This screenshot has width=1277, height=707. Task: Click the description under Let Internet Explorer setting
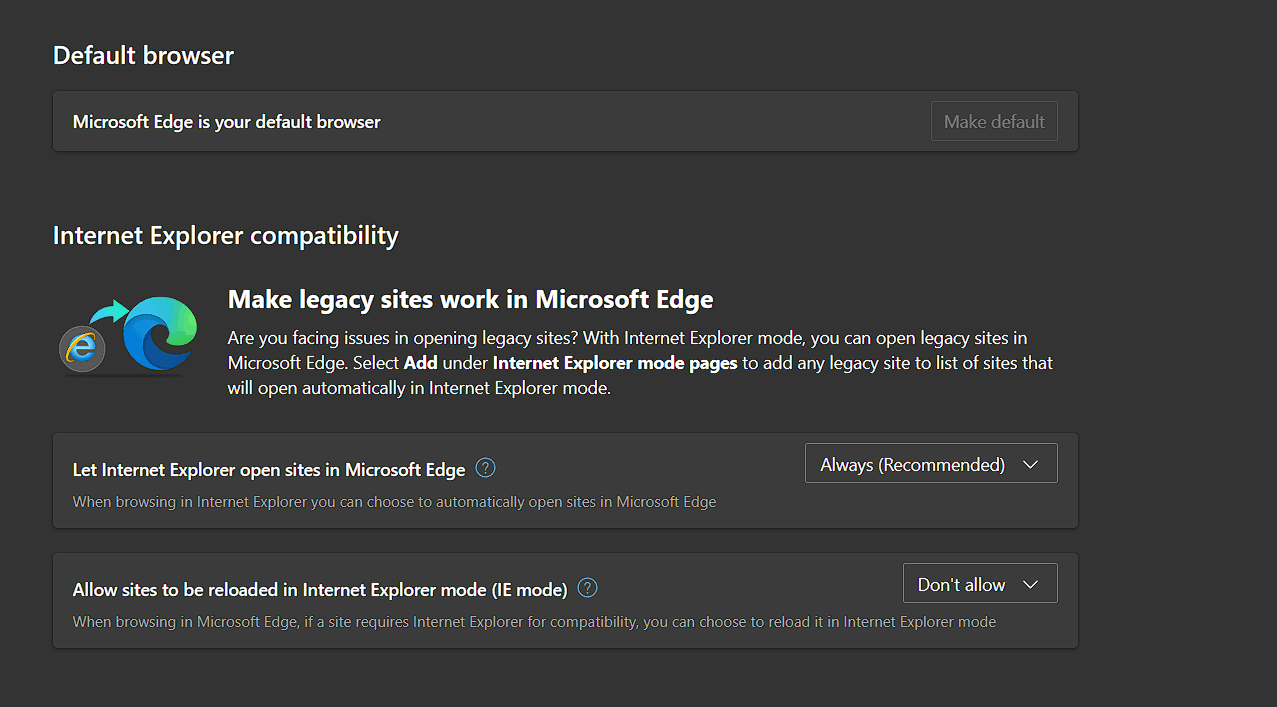[x=394, y=502]
